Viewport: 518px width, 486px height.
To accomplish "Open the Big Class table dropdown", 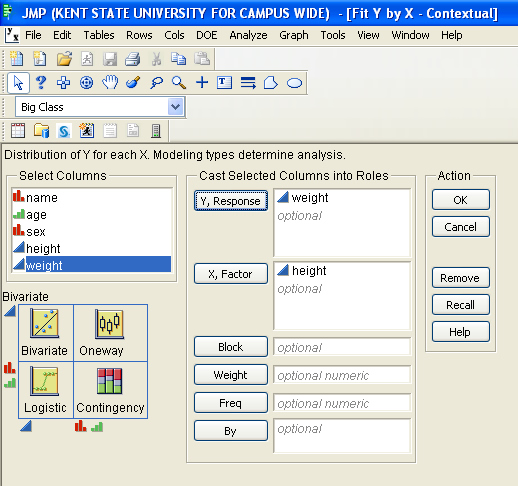I will tap(176, 107).
